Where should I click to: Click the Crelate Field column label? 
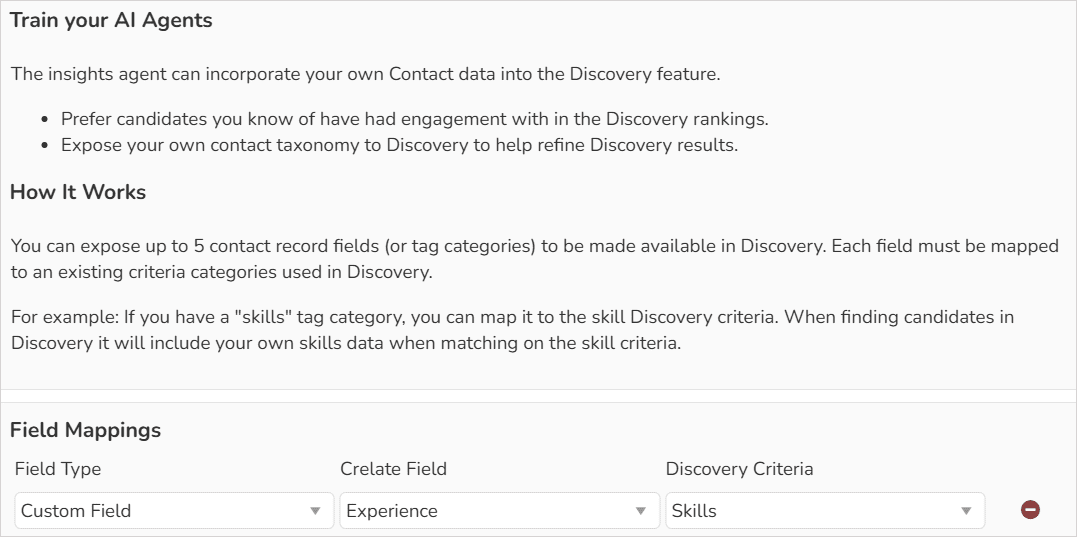[393, 469]
